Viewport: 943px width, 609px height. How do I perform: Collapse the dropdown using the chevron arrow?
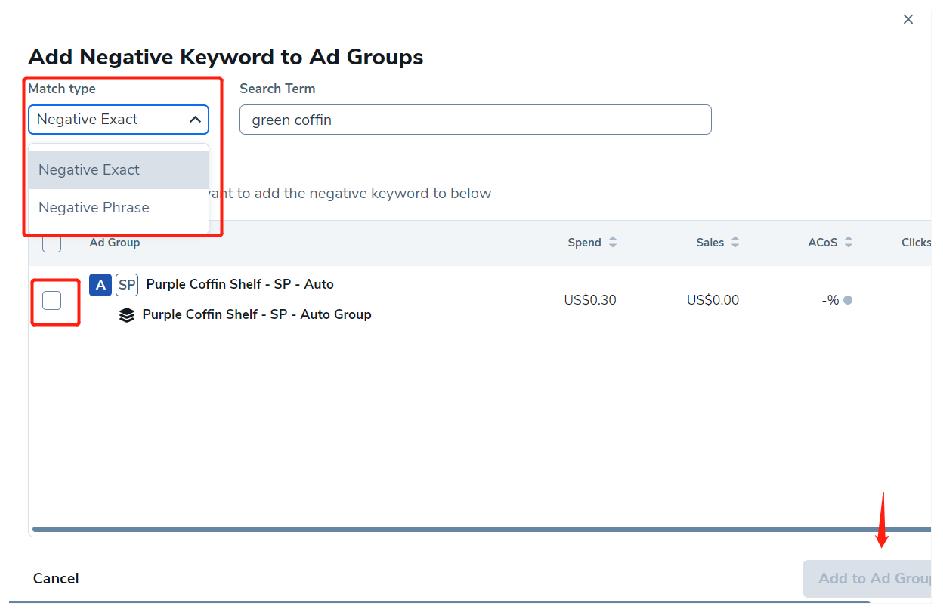pyautogui.click(x=195, y=120)
